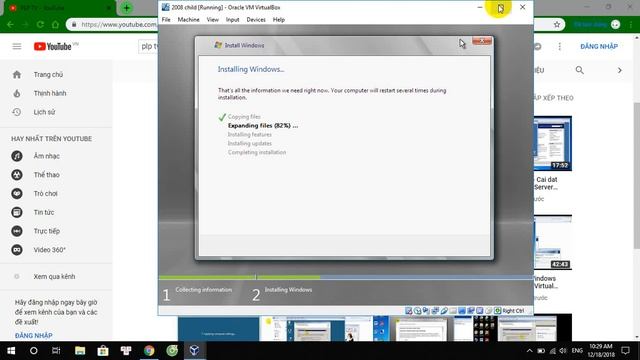640x360 pixels.
Task: Click ĐĂNG NHẬP link below sidebar prompt
Action: (33, 335)
